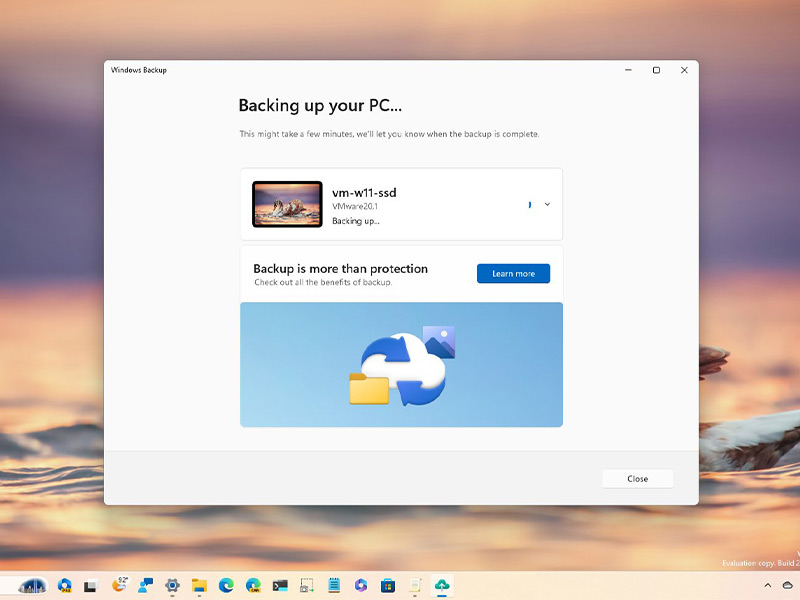This screenshot has height=600, width=800.
Task: Open Notepad from the taskbar
Action: click(334, 585)
